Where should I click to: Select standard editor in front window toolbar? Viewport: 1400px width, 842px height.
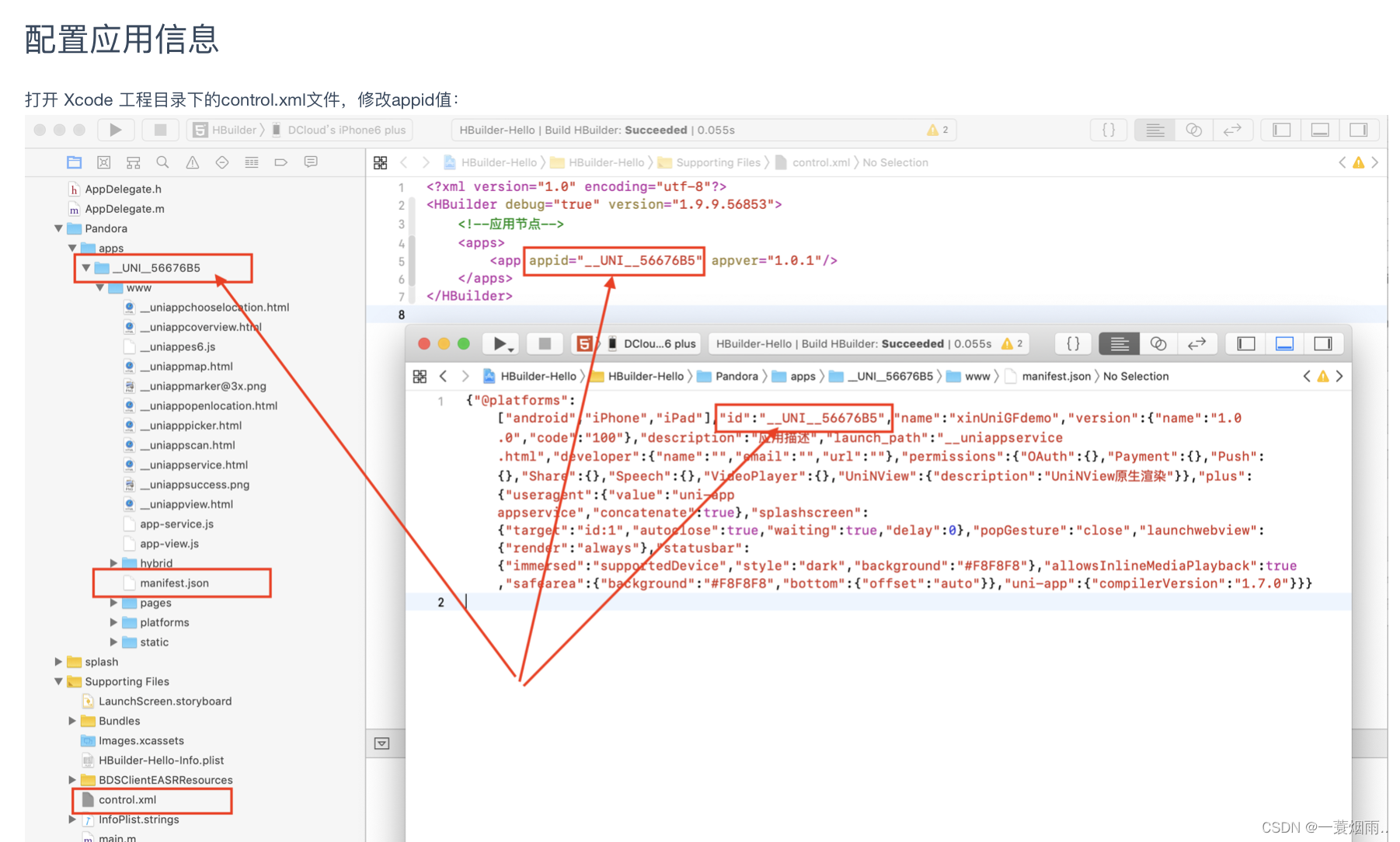(1120, 343)
